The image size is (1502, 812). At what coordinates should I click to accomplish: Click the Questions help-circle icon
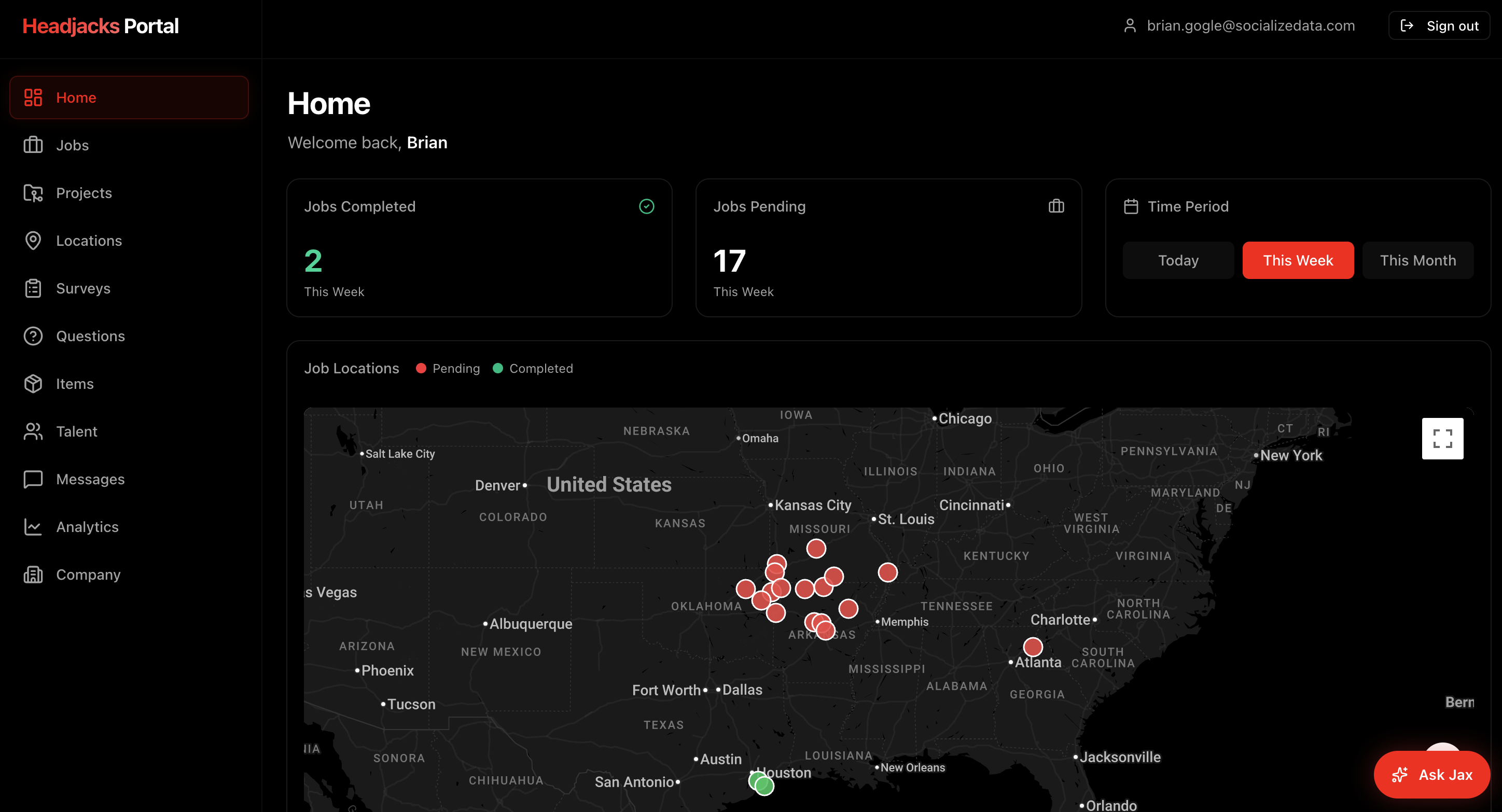click(33, 337)
